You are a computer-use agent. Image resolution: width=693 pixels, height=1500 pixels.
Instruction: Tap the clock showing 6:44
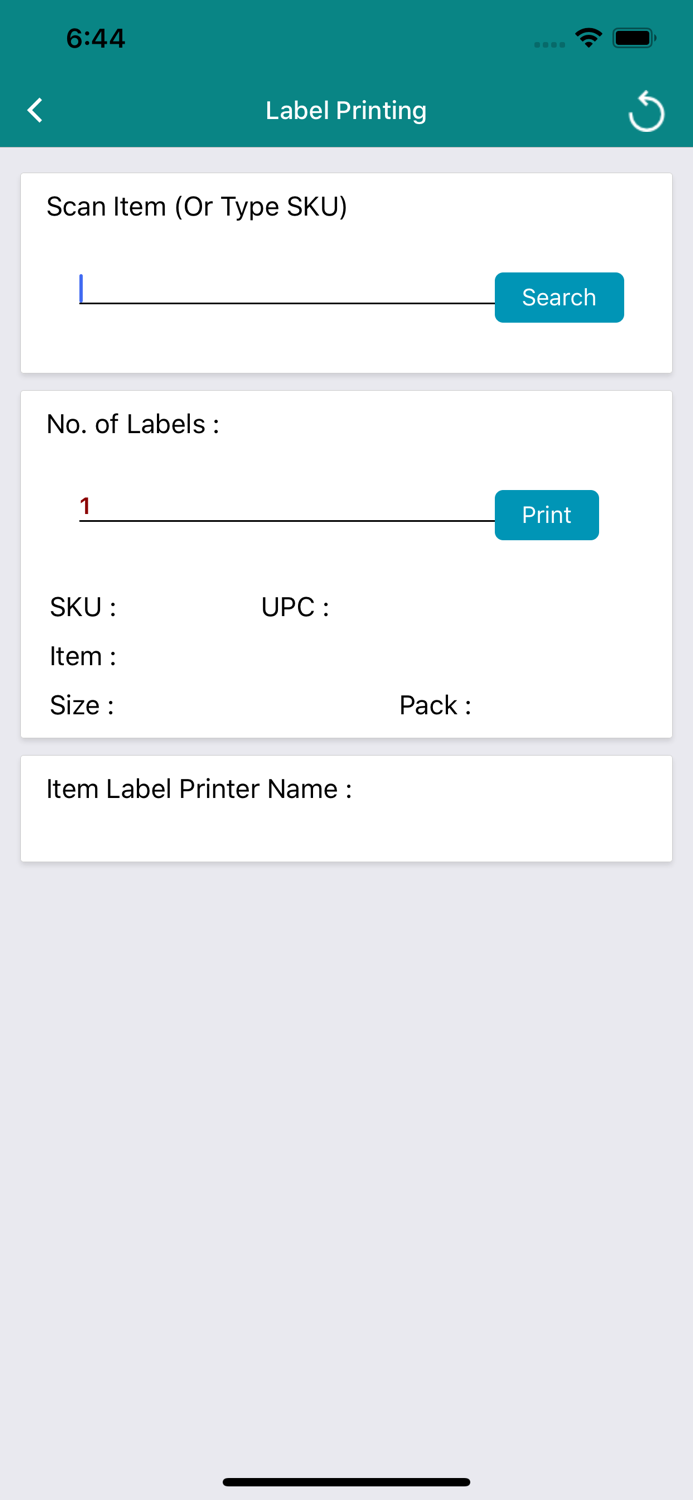coord(96,38)
